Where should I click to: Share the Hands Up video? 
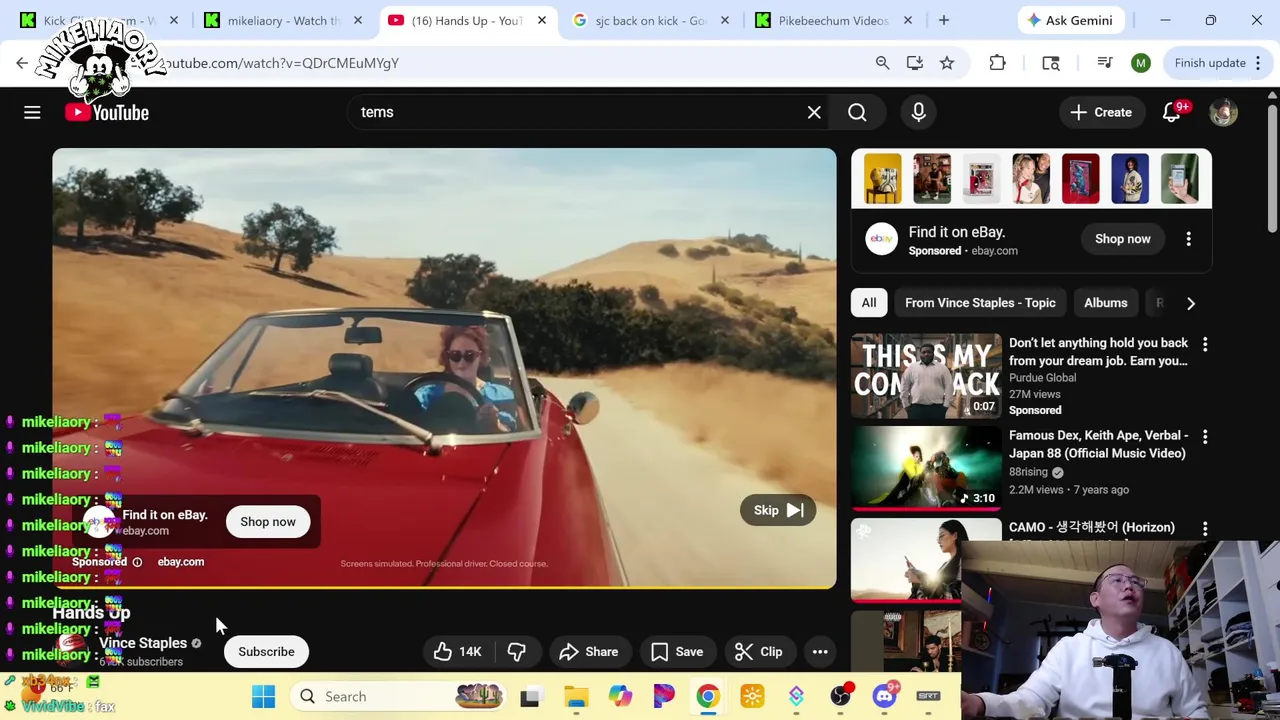(x=589, y=652)
